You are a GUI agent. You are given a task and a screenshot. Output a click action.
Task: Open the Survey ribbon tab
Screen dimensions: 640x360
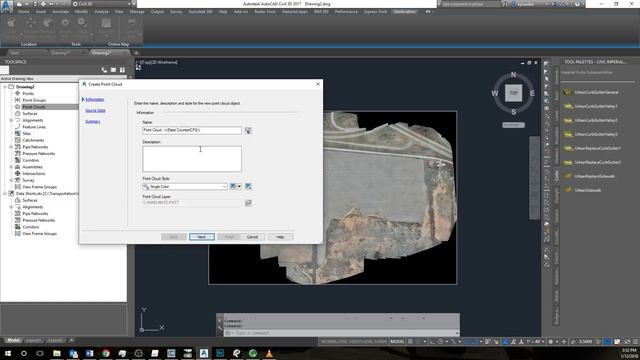(176, 12)
